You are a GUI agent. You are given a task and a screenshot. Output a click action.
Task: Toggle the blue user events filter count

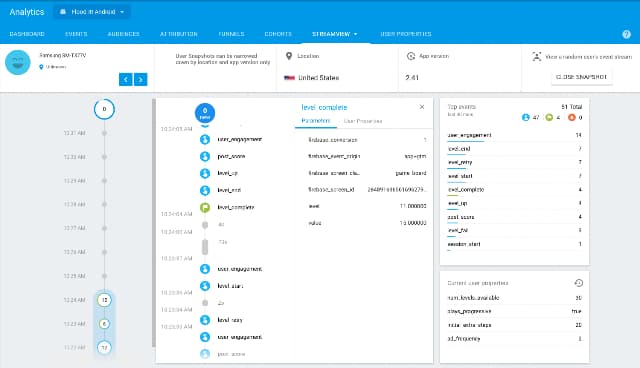pos(531,117)
